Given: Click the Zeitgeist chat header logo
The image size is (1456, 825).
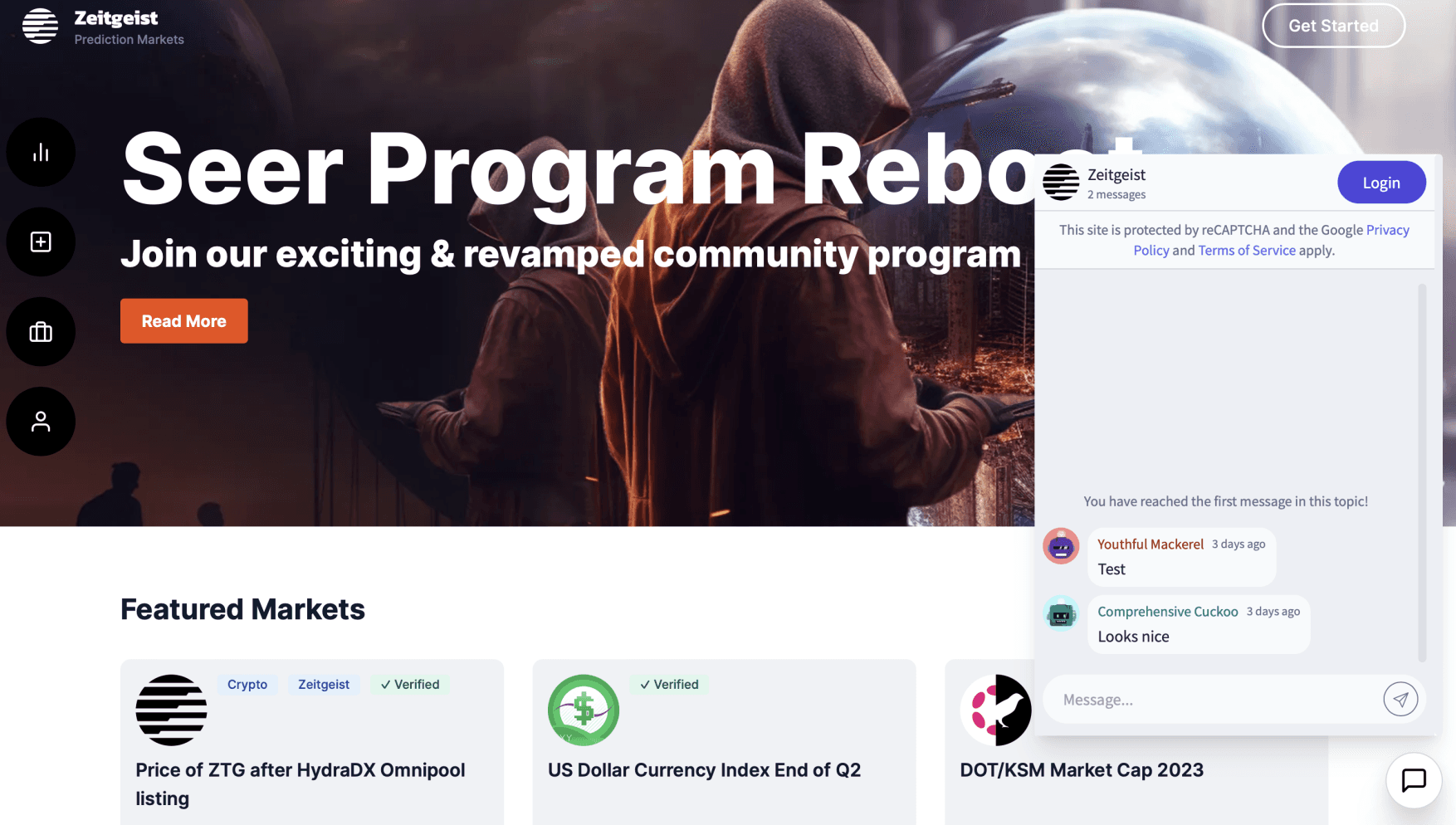Looking at the screenshot, I should [x=1061, y=183].
